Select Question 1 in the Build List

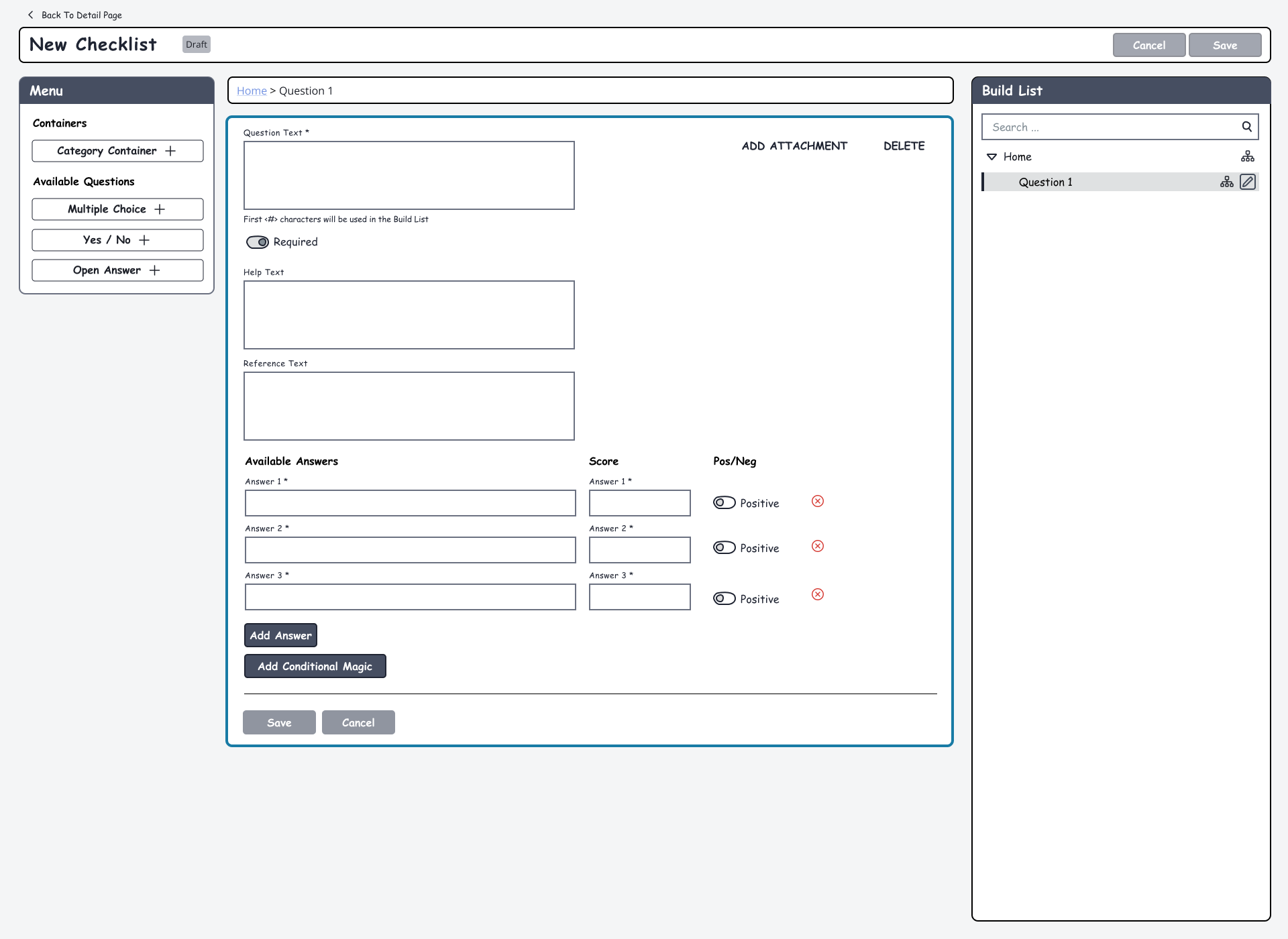[1120, 182]
